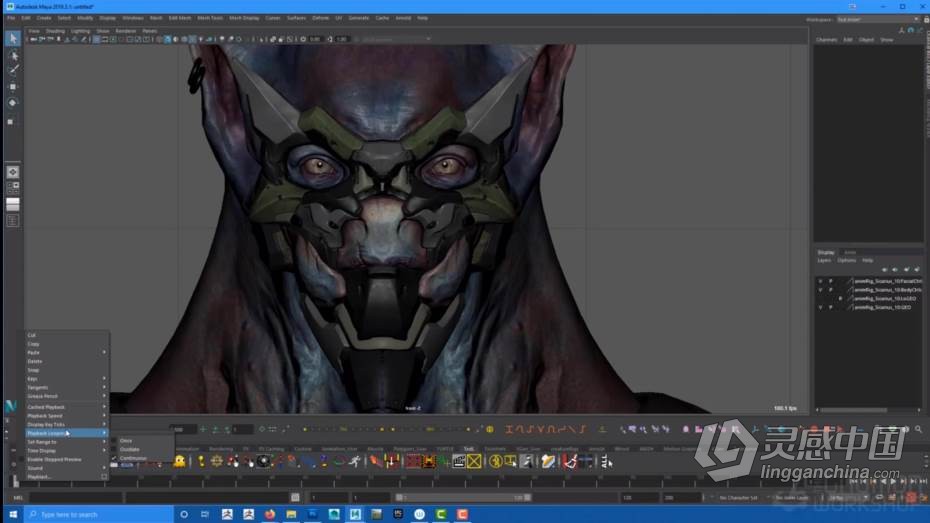The height and width of the screenshot is (523, 930).
Task: Click the single-pane layout icon on the left
Action: tap(12, 172)
